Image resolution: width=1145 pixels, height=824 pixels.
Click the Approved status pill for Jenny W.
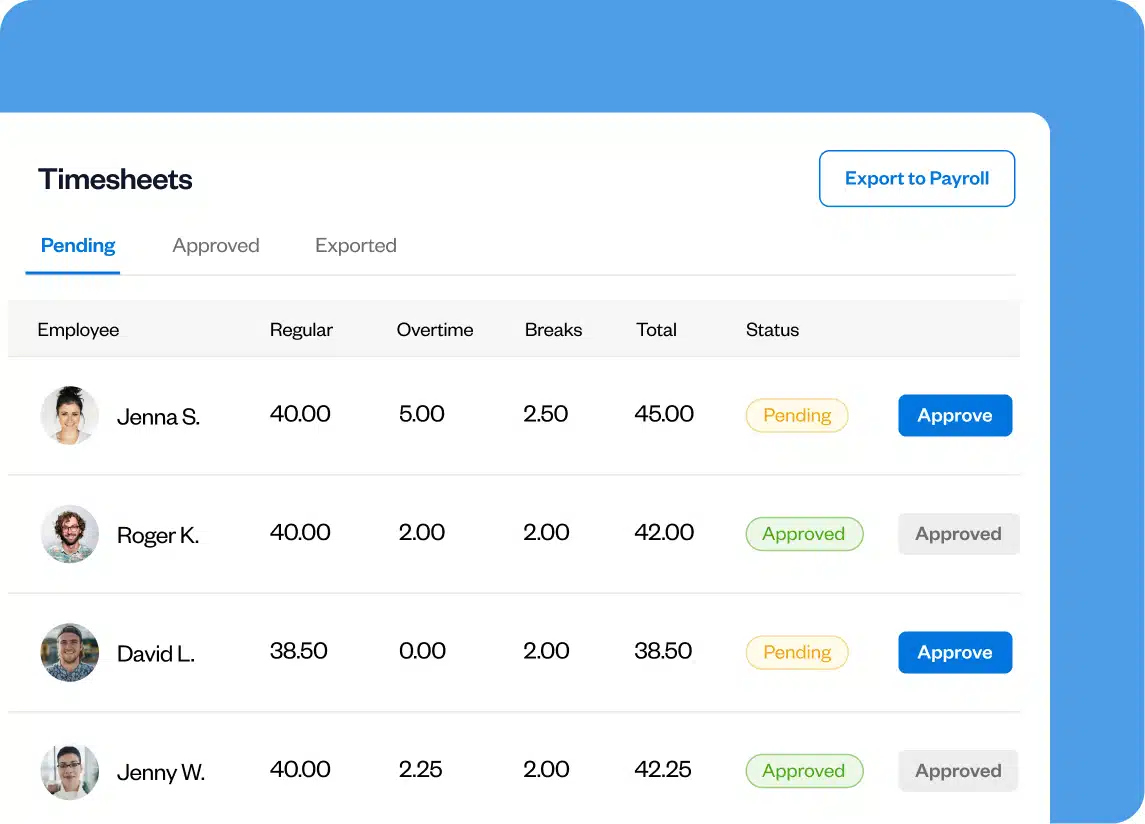pos(804,770)
